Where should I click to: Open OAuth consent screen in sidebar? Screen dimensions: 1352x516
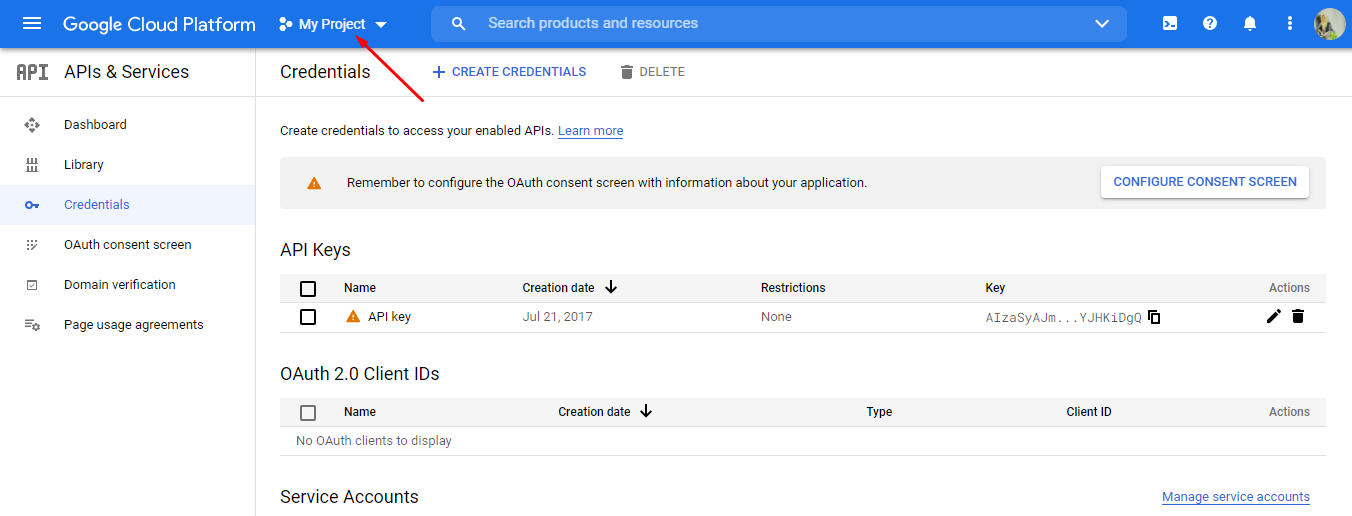click(x=128, y=245)
